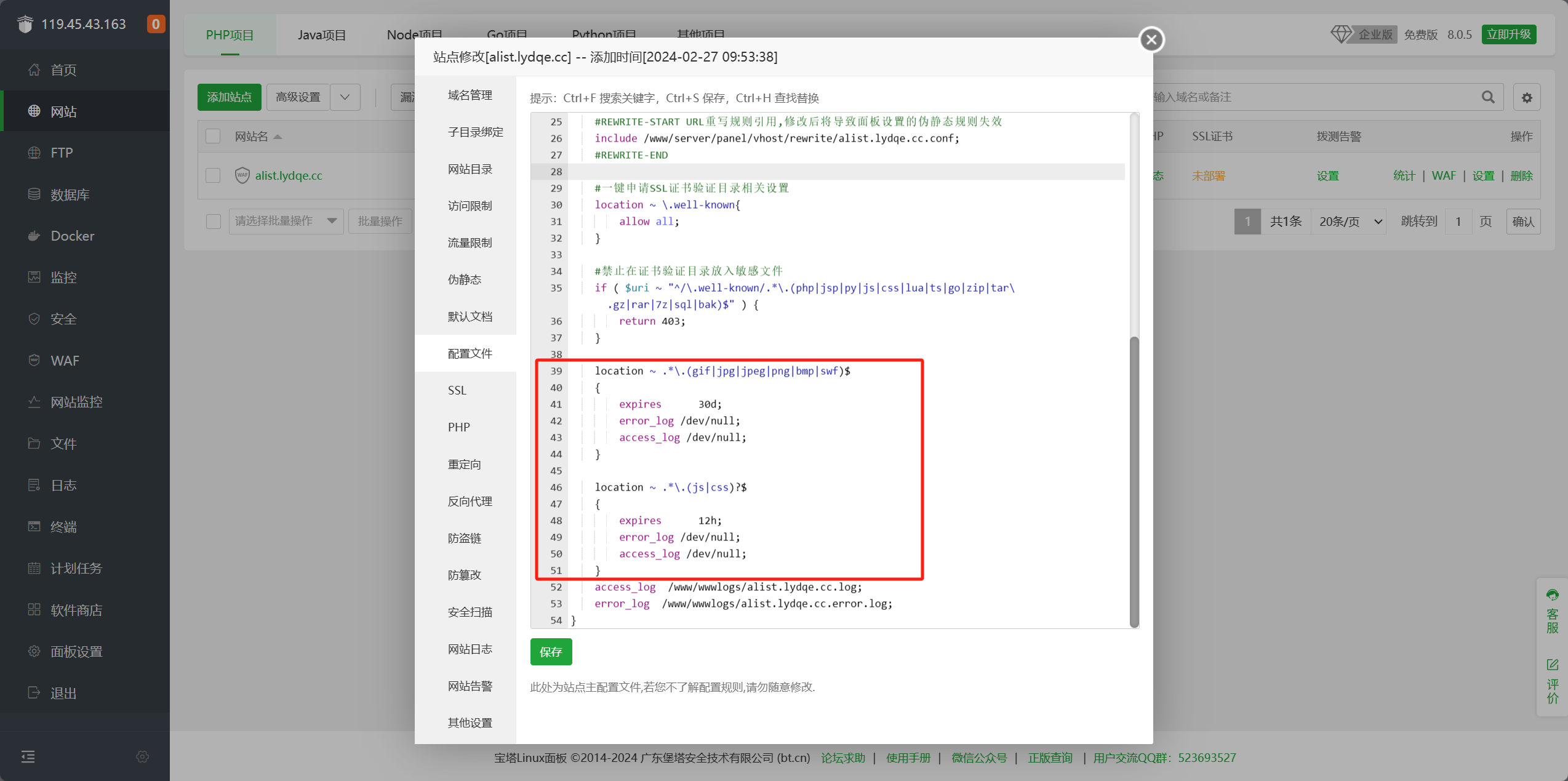The height and width of the screenshot is (781, 1568).
Task: Click the collapse sidebar menu icon
Action: point(28,756)
